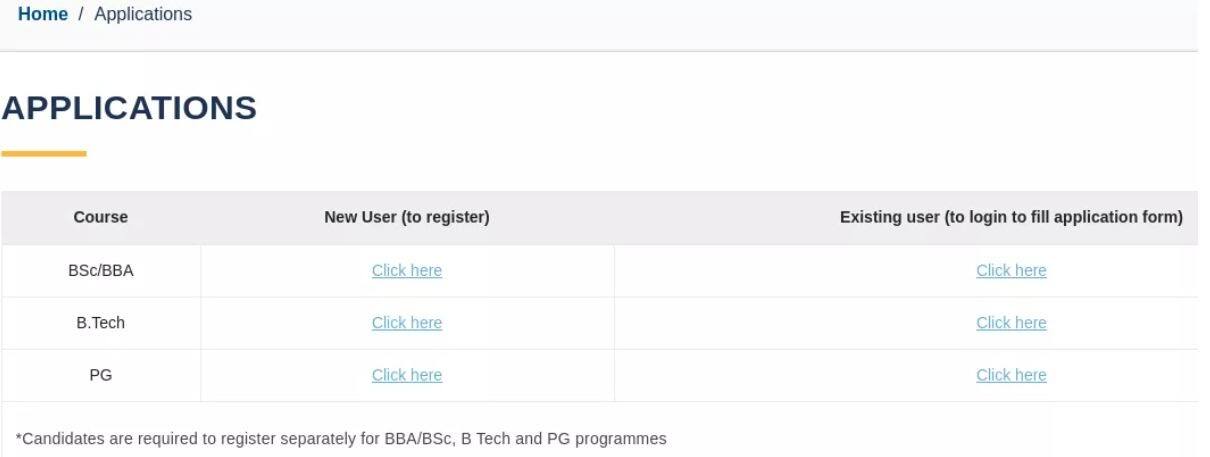Open BSc/BBA existing user login link
The height and width of the screenshot is (457, 1210).
click(1011, 271)
